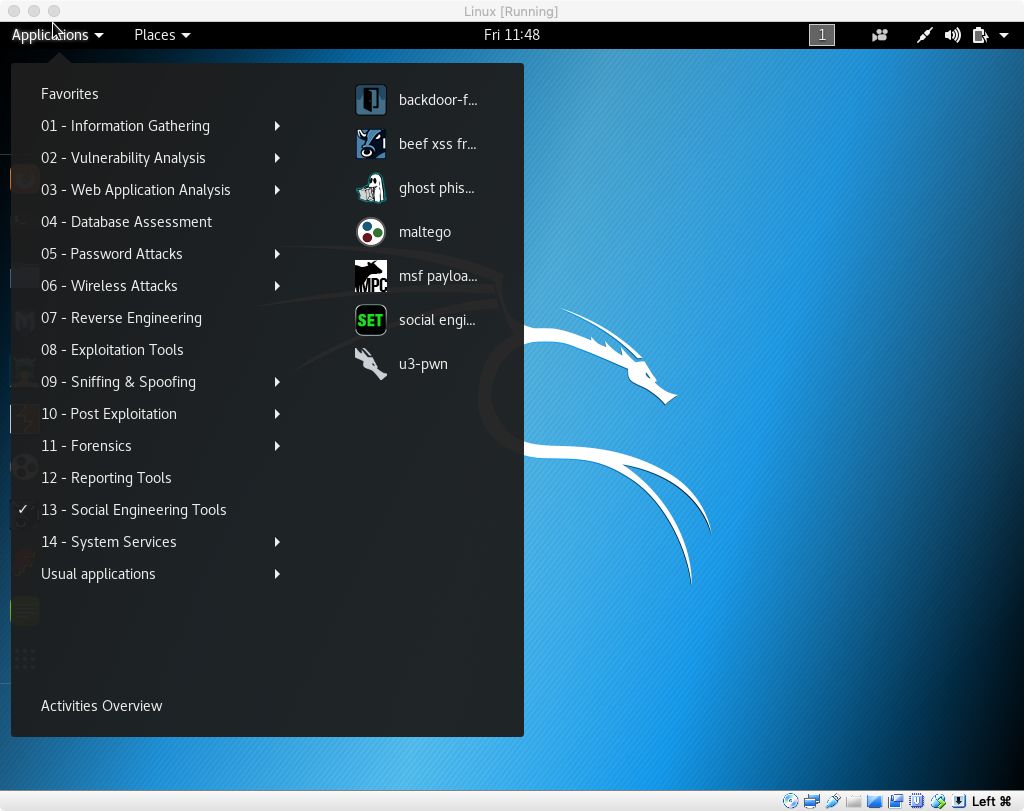Expand 06 - Wireless Attacks submenu

click(x=160, y=286)
